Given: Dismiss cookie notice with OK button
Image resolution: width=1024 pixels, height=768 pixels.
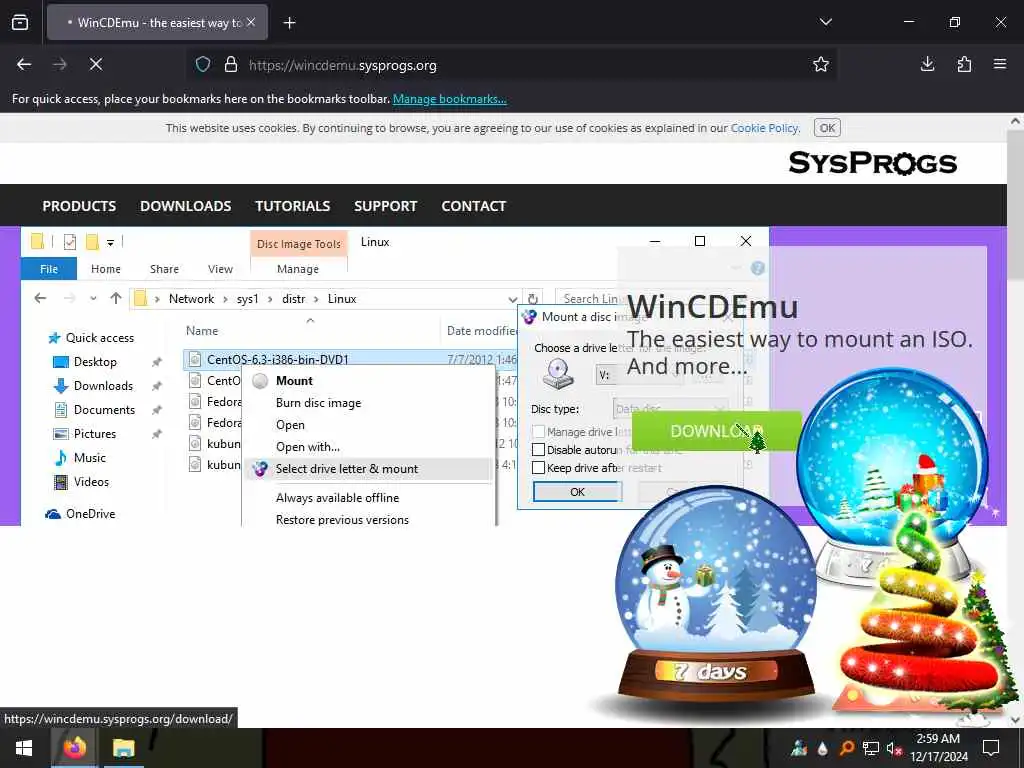Looking at the screenshot, I should pos(827,128).
